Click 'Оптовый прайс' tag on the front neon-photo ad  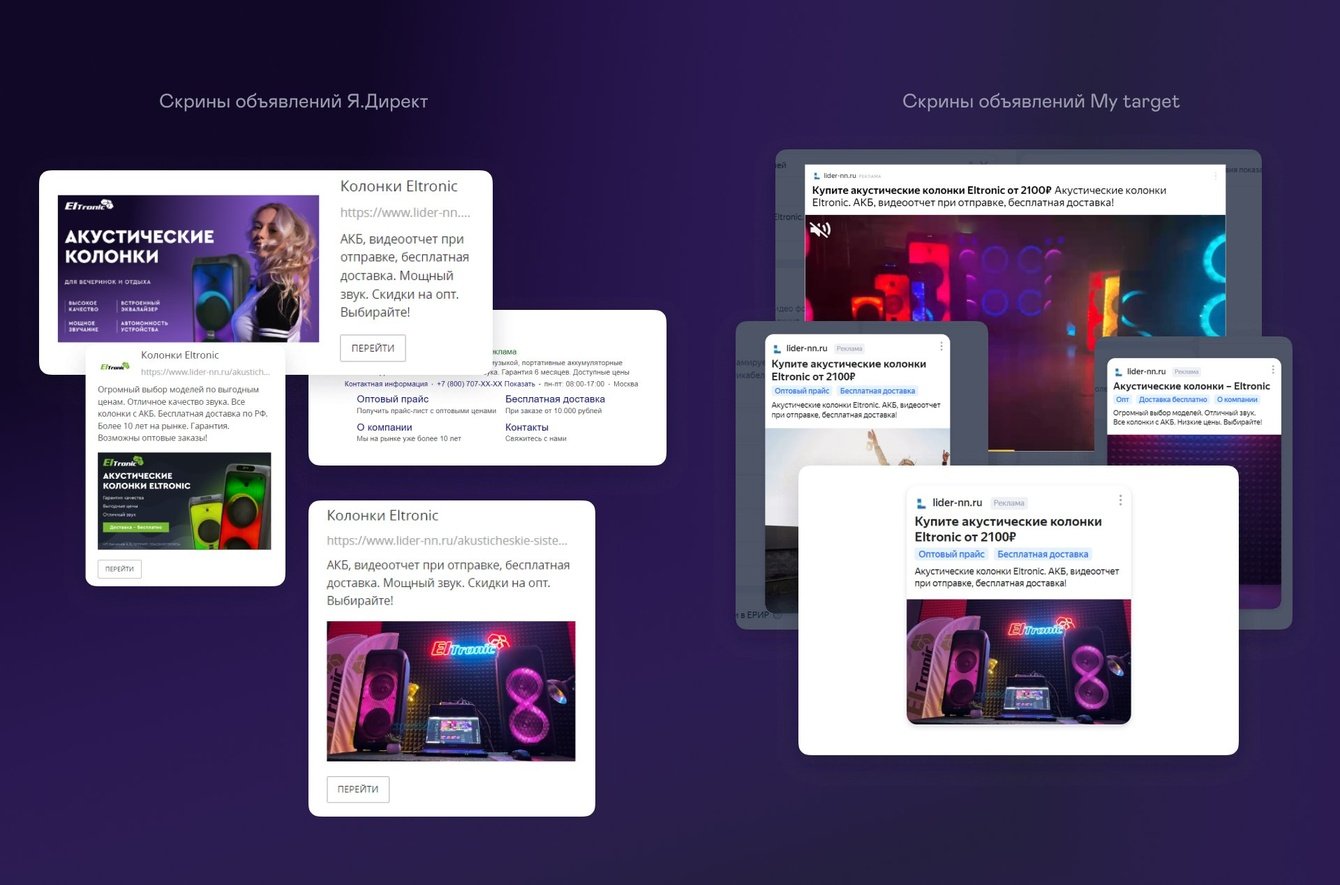pos(952,554)
